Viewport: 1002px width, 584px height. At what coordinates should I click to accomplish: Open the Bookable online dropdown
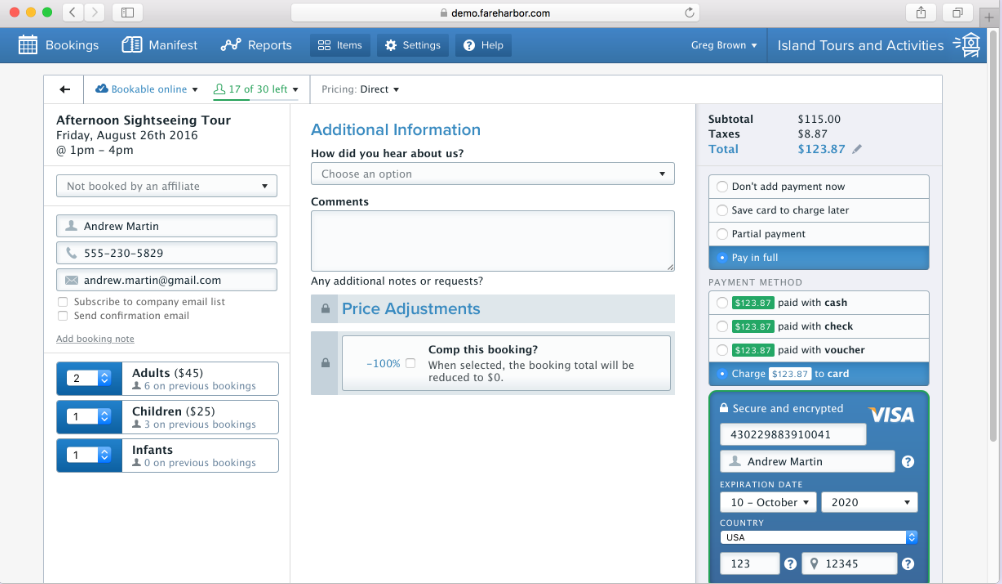tap(147, 89)
